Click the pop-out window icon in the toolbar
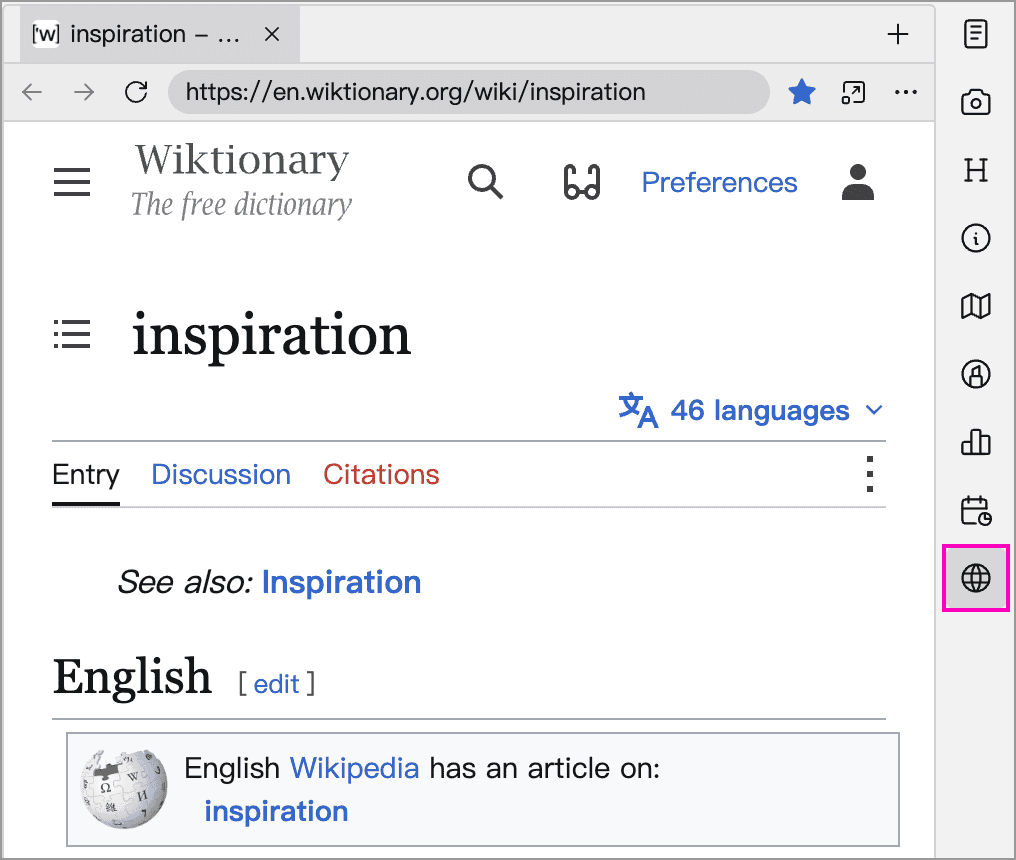 853,92
